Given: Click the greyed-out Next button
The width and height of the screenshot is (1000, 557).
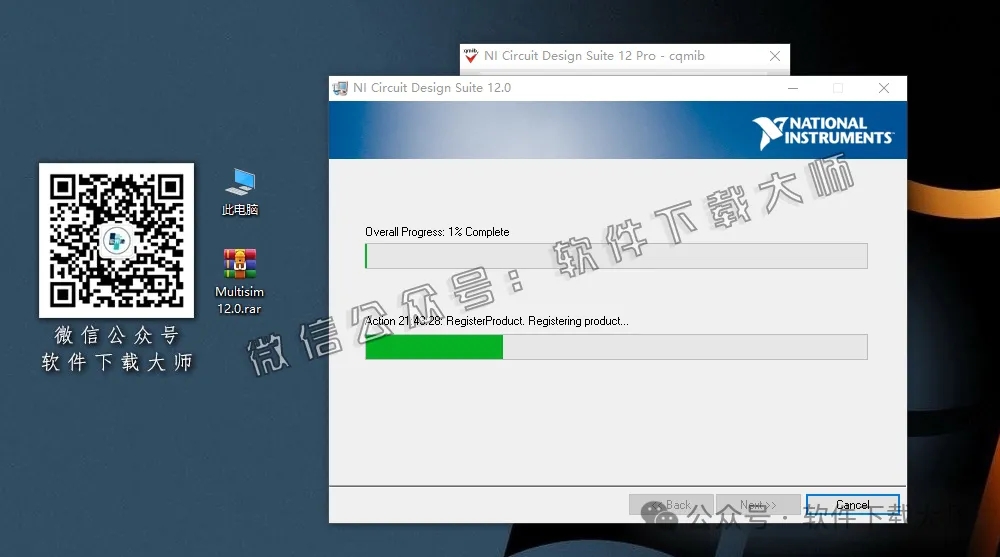Looking at the screenshot, I should coord(758,505).
